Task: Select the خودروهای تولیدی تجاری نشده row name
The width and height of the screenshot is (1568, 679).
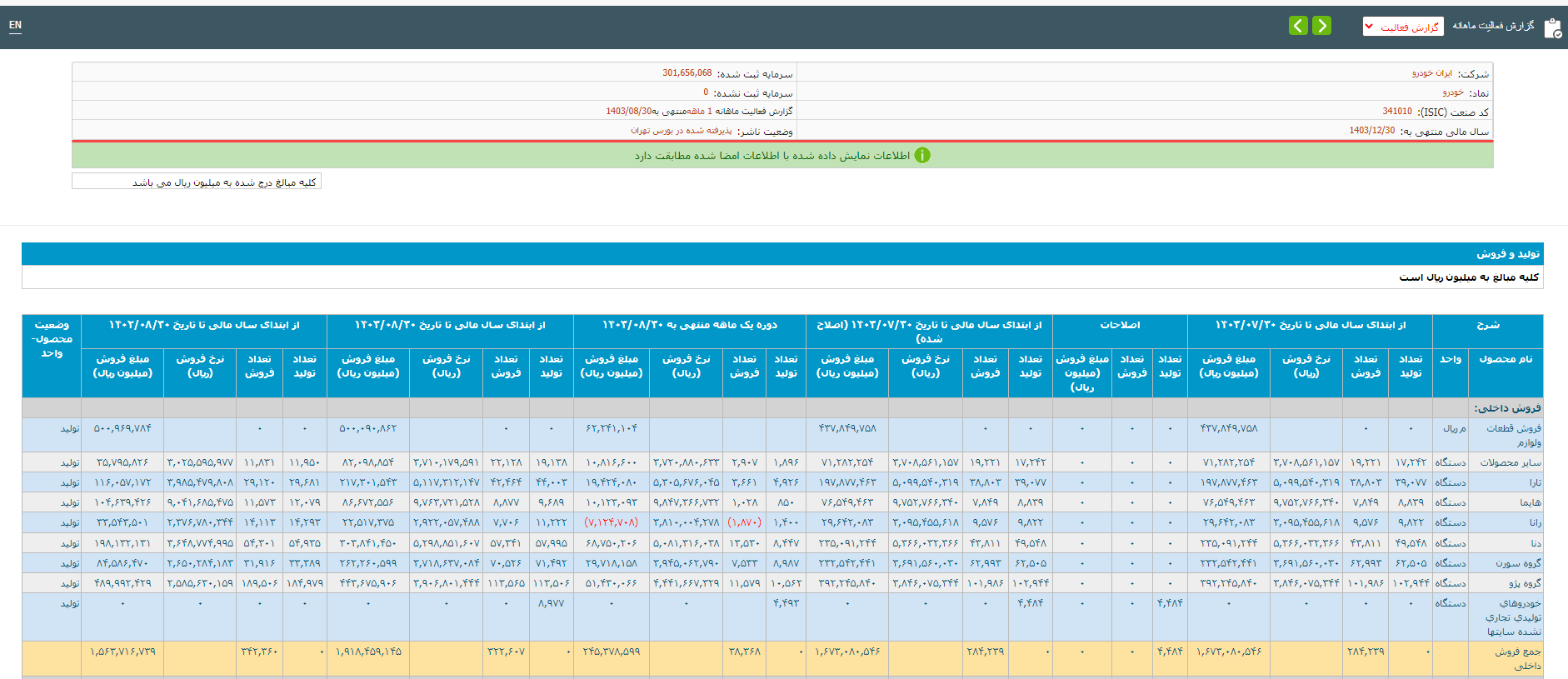Action: point(1514,617)
